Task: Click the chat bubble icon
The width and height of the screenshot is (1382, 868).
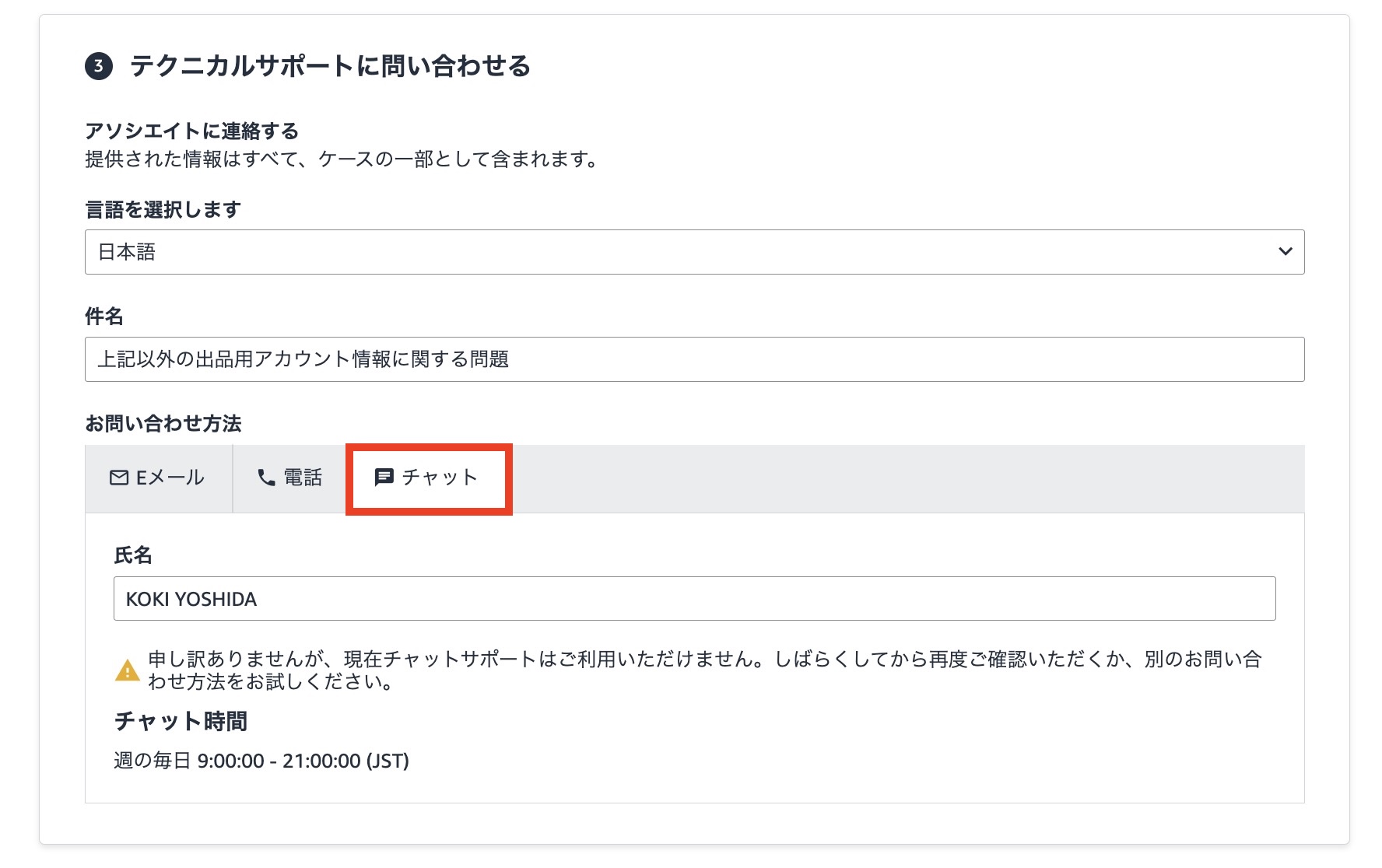Action: [384, 478]
